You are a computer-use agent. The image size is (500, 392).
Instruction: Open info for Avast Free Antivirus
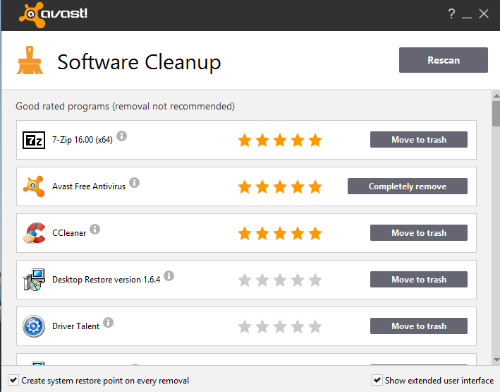click(134, 183)
